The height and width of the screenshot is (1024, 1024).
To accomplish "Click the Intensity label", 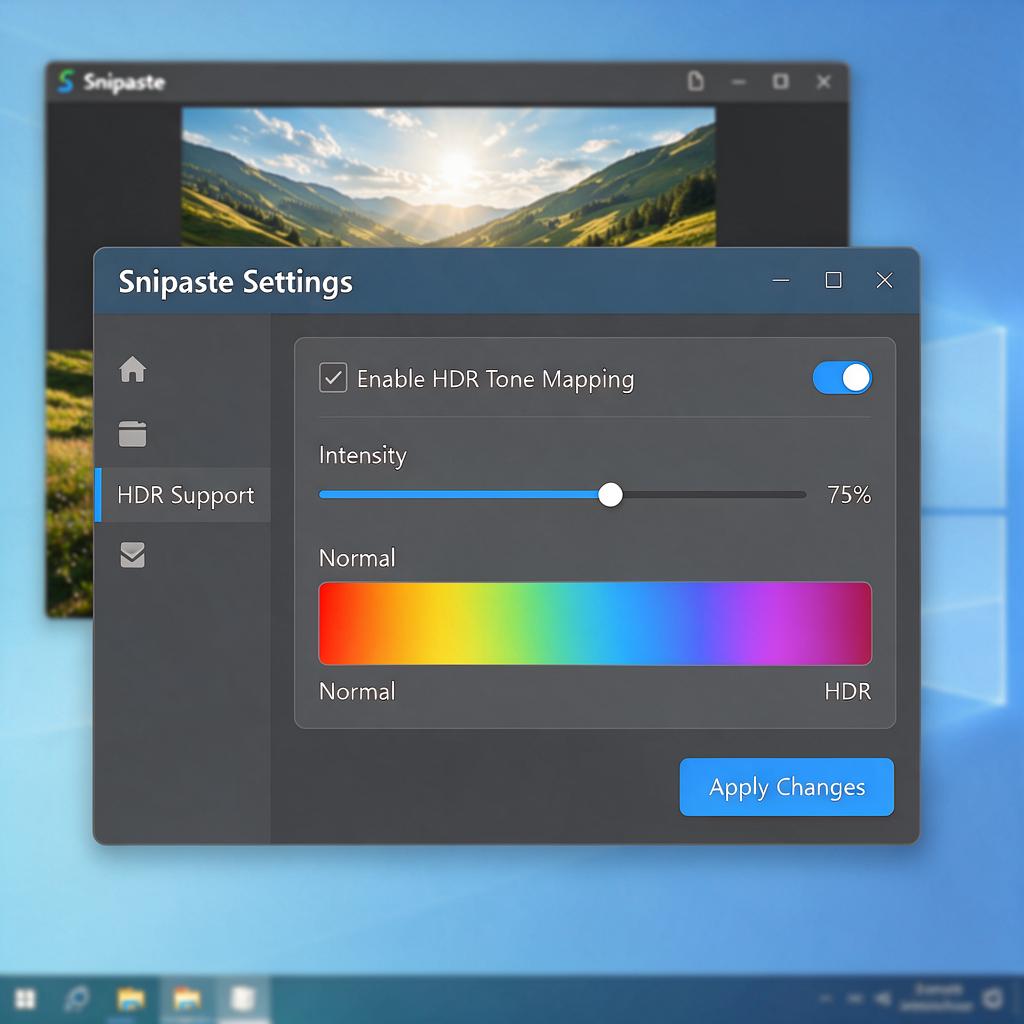I will click(362, 455).
